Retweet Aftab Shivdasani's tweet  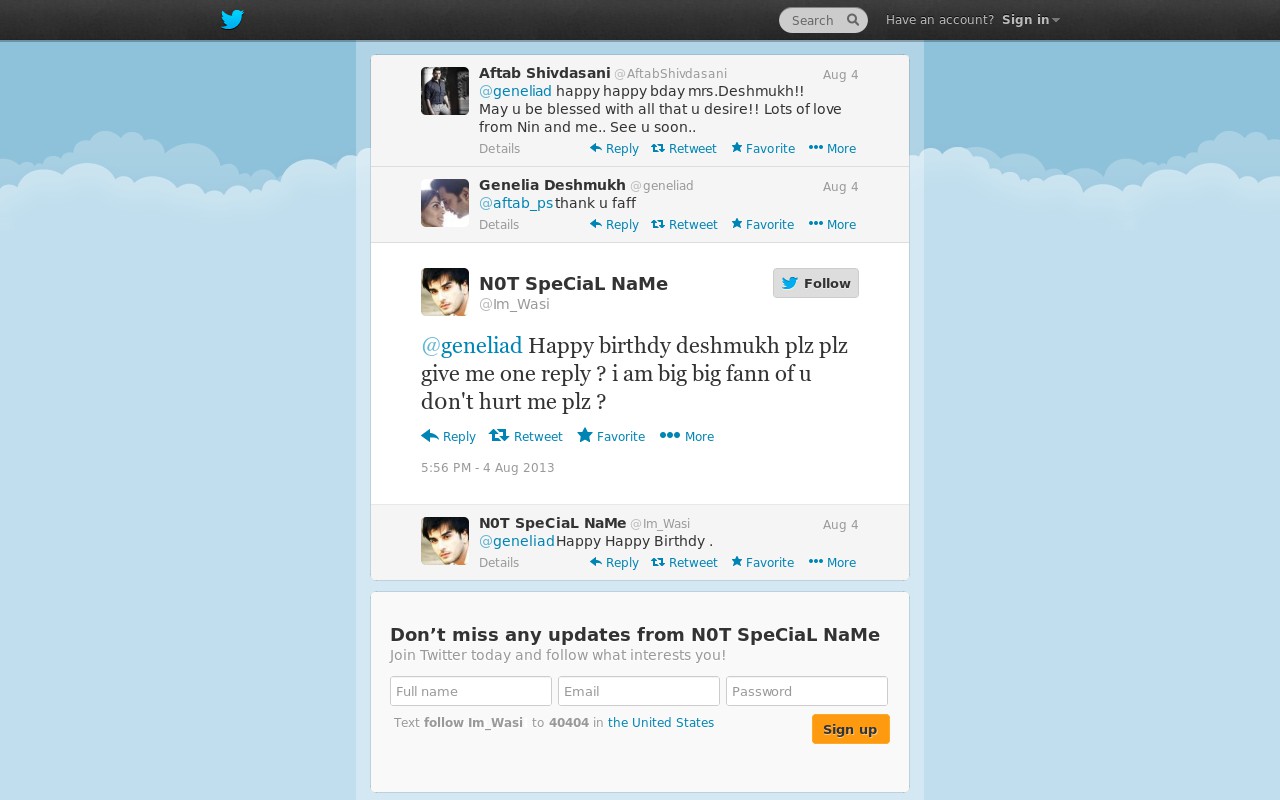point(684,149)
